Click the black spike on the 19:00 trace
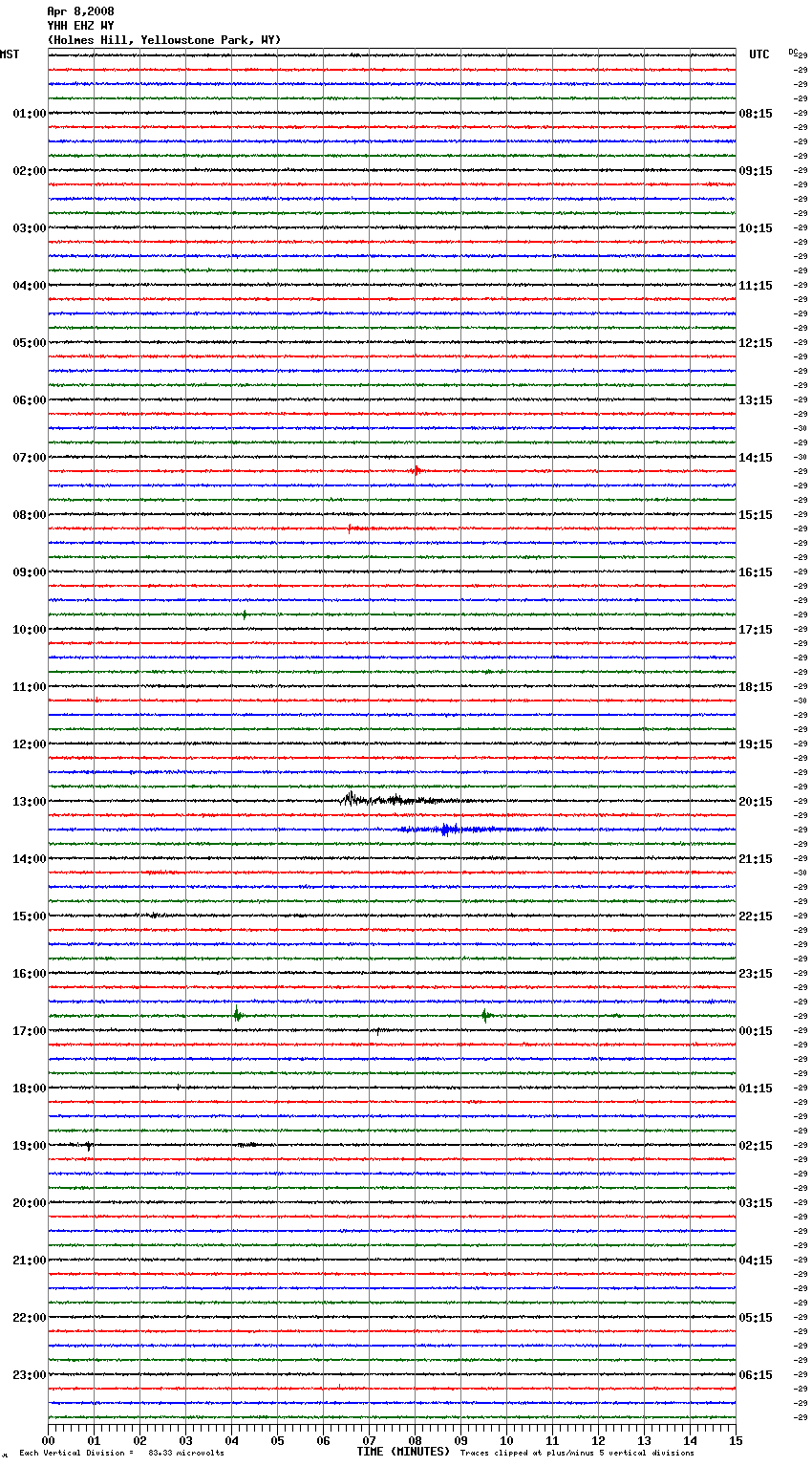The image size is (812, 1466). (x=88, y=1145)
